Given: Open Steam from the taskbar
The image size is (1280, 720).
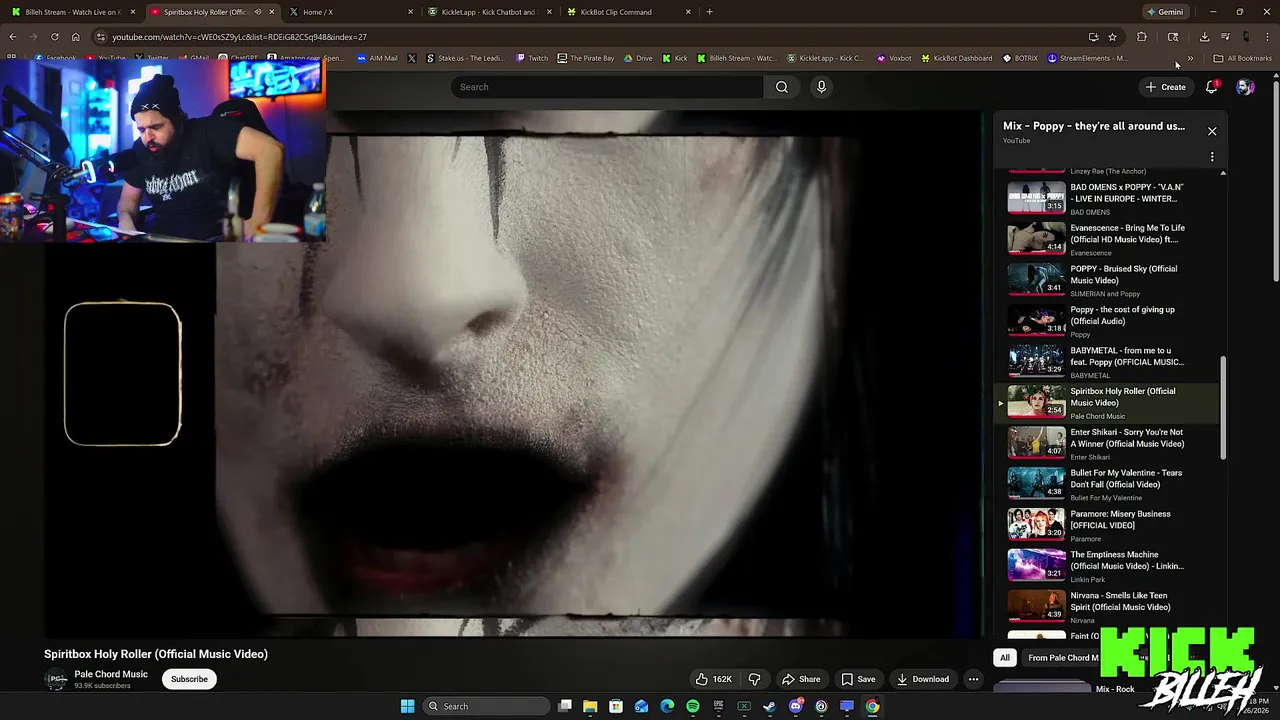Looking at the screenshot, I should (770, 706).
